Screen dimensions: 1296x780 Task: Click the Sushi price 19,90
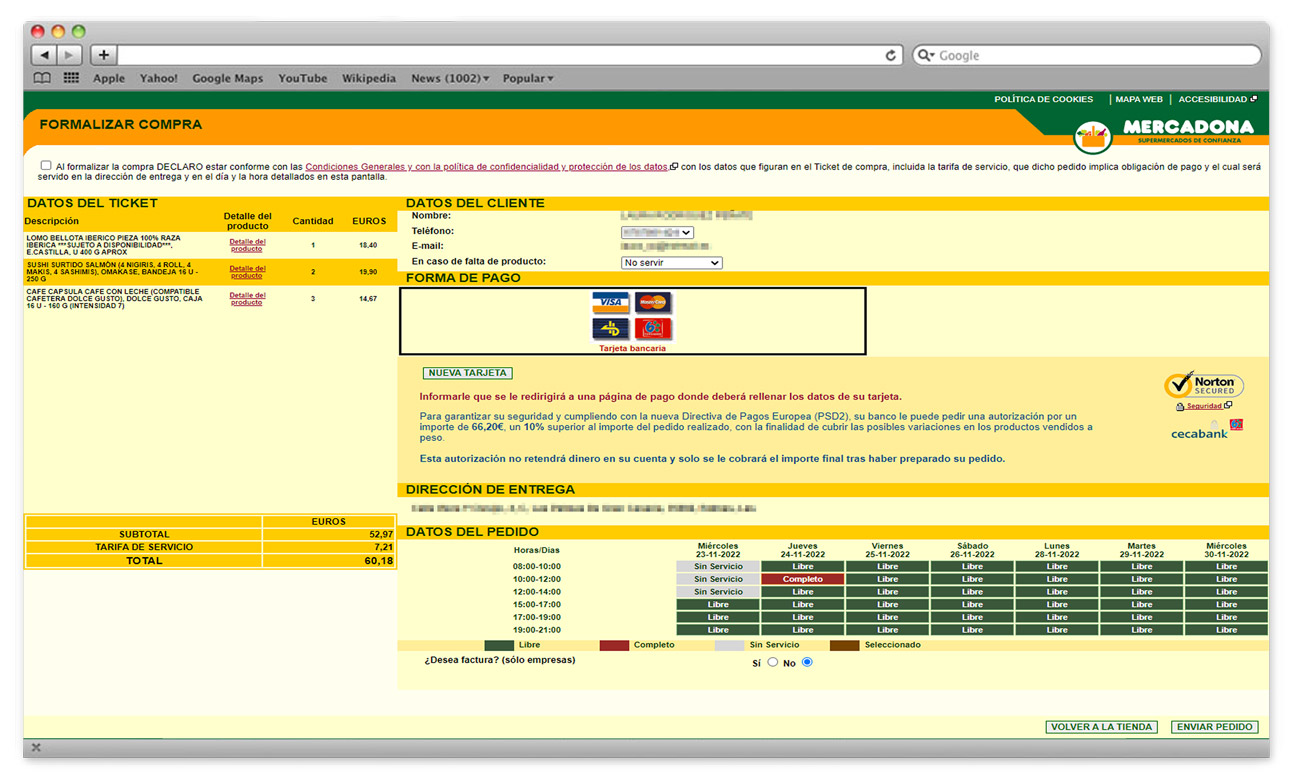pos(368,272)
